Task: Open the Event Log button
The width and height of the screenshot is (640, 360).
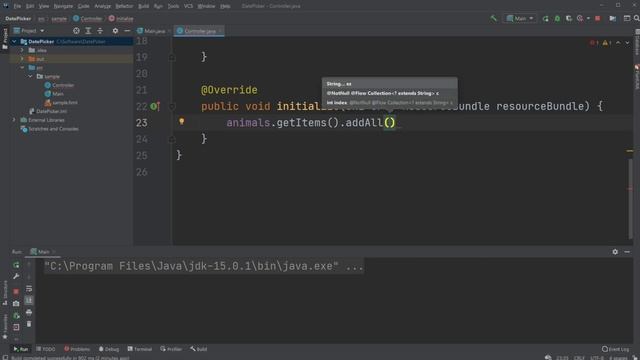Action: pyautogui.click(x=616, y=349)
